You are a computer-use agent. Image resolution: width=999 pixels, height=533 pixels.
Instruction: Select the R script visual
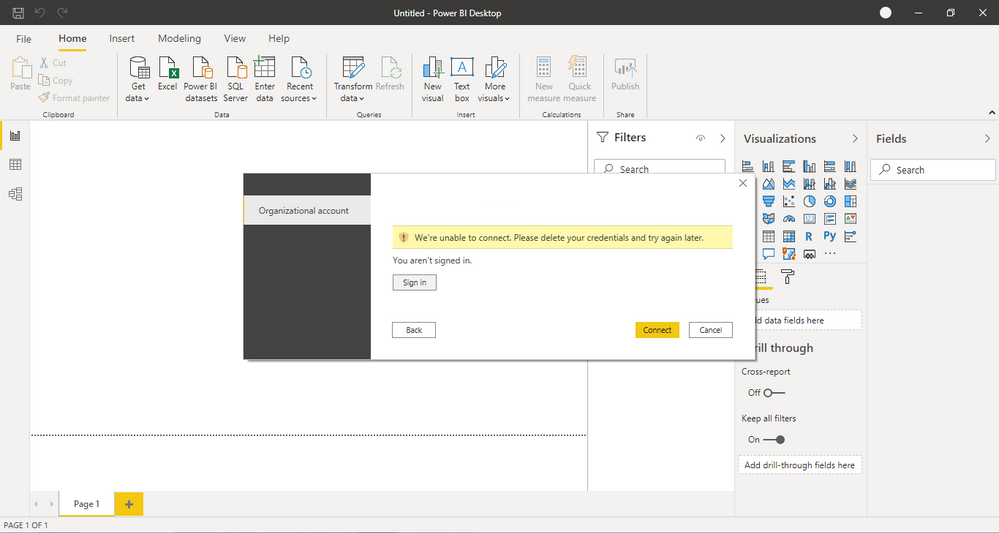(809, 236)
